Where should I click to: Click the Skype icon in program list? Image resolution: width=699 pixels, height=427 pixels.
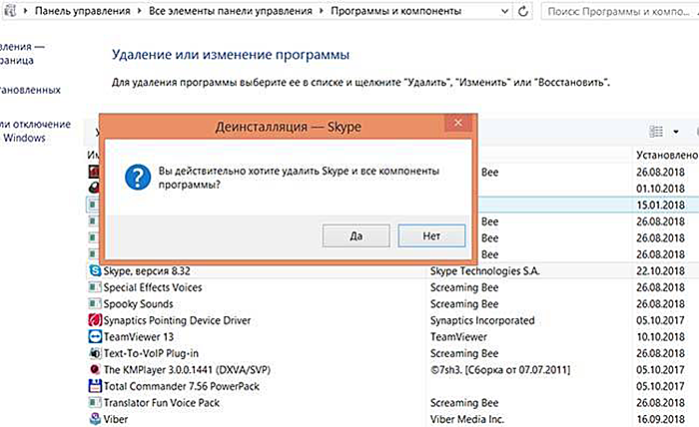(95, 271)
